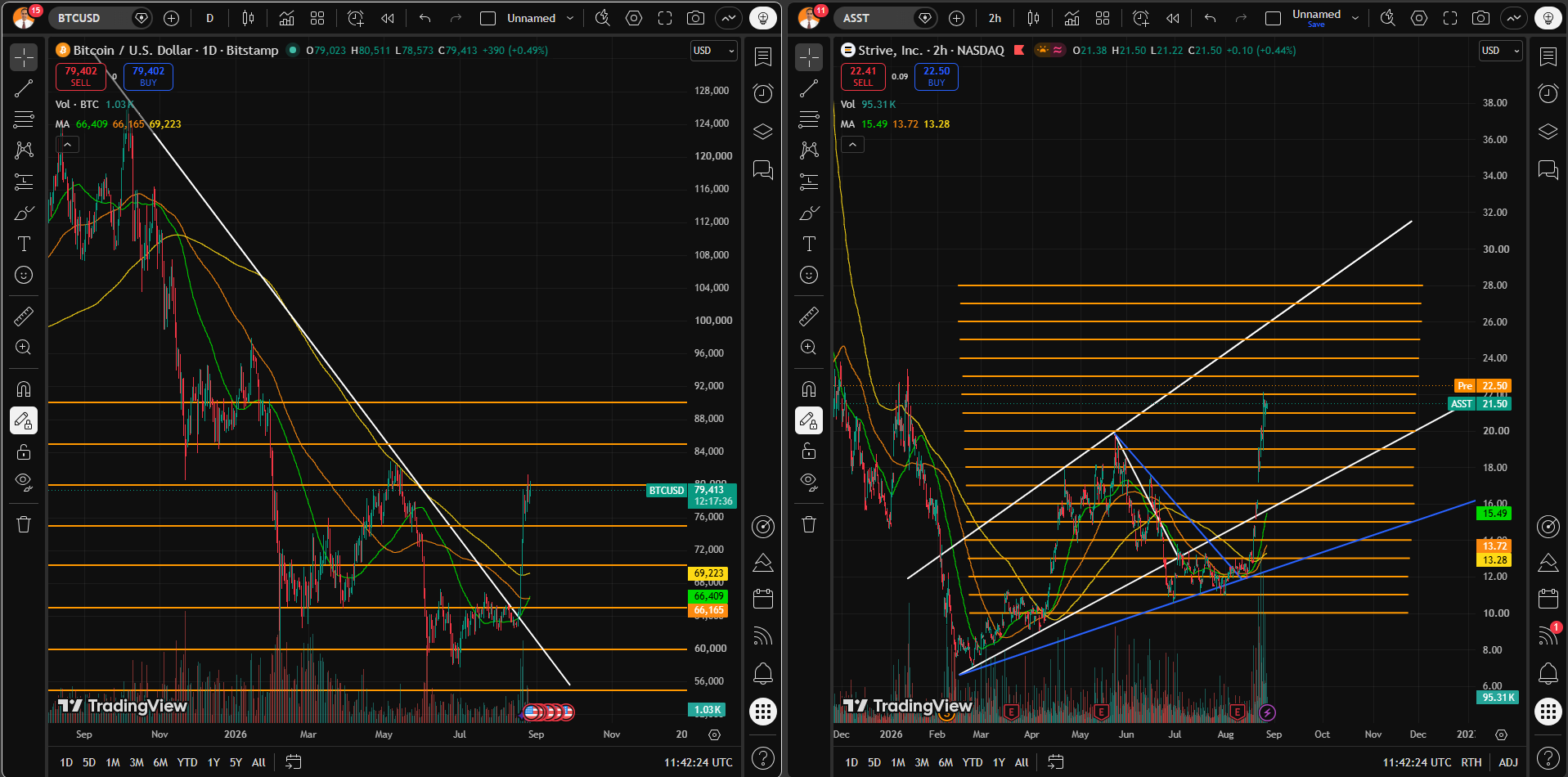The height and width of the screenshot is (777, 1568).
Task: Toggle ADJ adjusted data on ASST chart
Action: point(1508,762)
